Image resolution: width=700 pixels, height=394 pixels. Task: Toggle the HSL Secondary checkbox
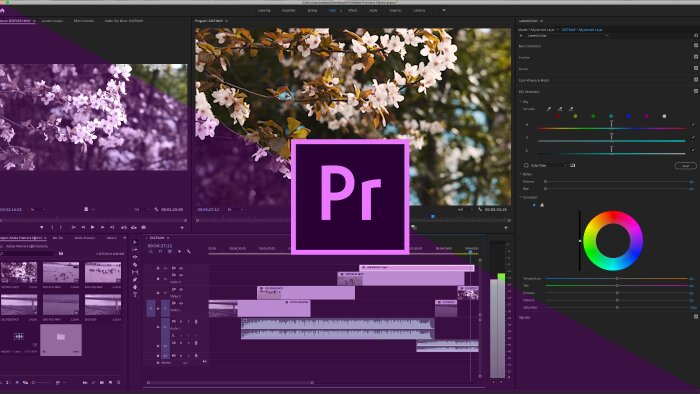pos(696,91)
